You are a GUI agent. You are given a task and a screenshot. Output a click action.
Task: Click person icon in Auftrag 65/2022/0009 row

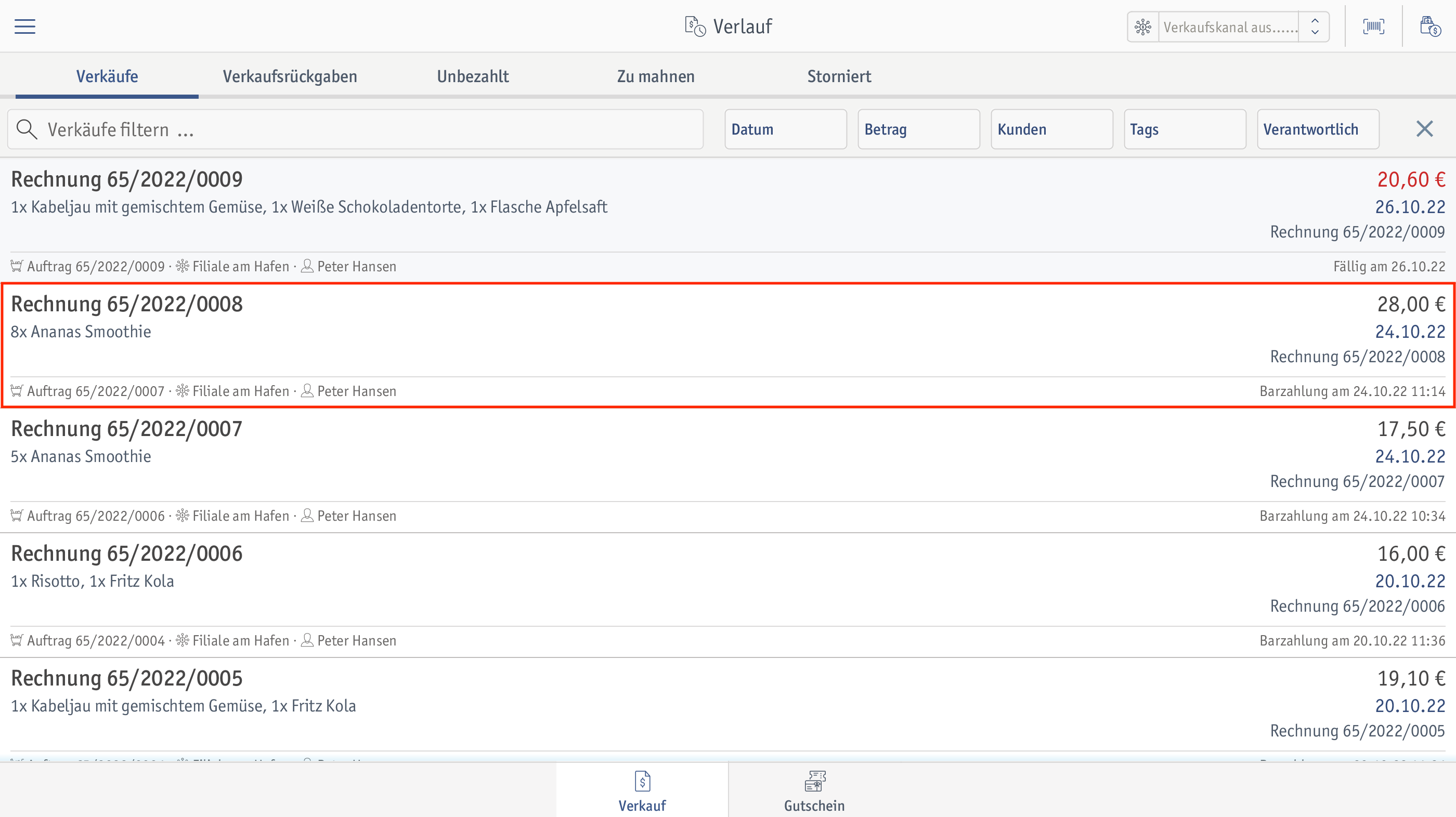click(x=307, y=266)
